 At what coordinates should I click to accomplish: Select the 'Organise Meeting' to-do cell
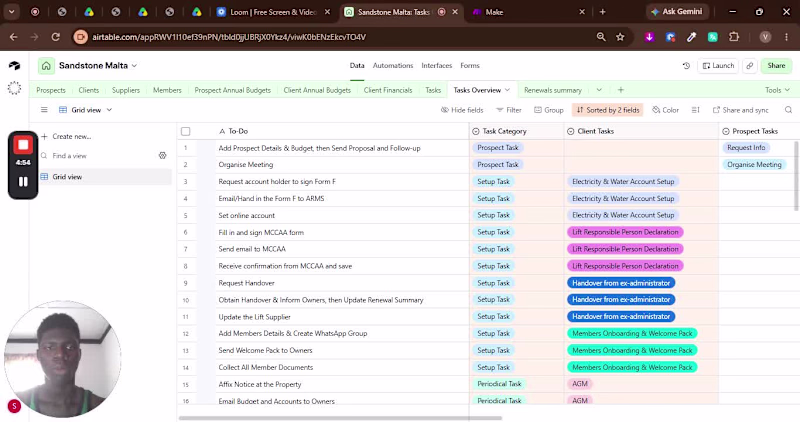coord(342,165)
